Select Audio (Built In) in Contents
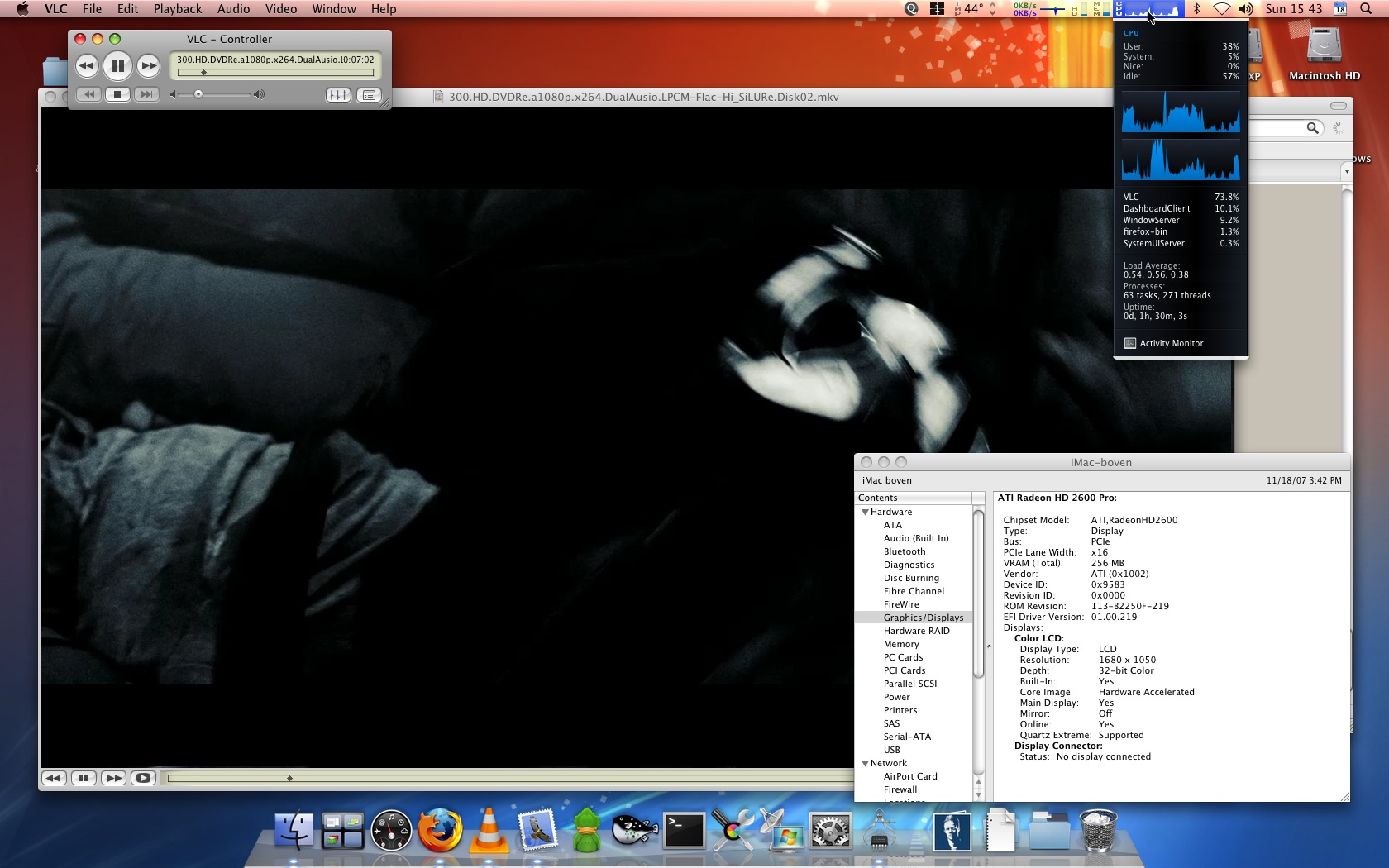 tap(916, 538)
